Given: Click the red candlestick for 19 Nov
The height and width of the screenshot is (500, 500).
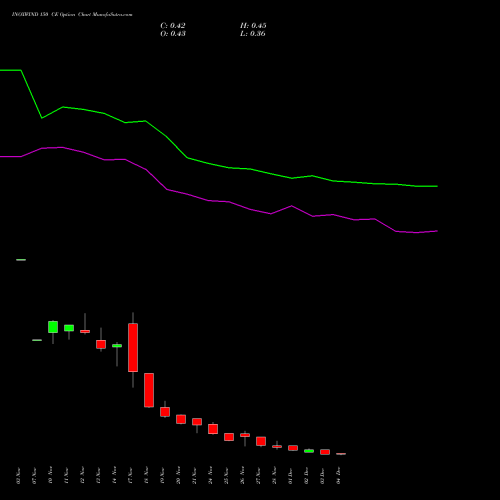Looking at the screenshot, I should tap(165, 412).
